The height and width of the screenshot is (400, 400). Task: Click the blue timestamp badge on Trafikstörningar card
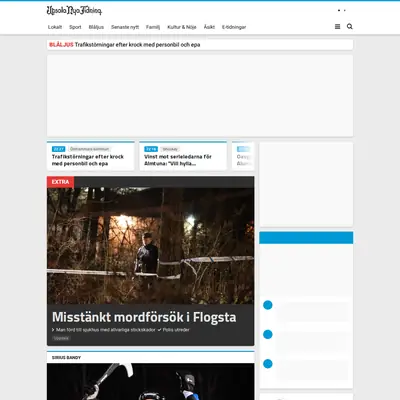pyautogui.click(x=58, y=149)
